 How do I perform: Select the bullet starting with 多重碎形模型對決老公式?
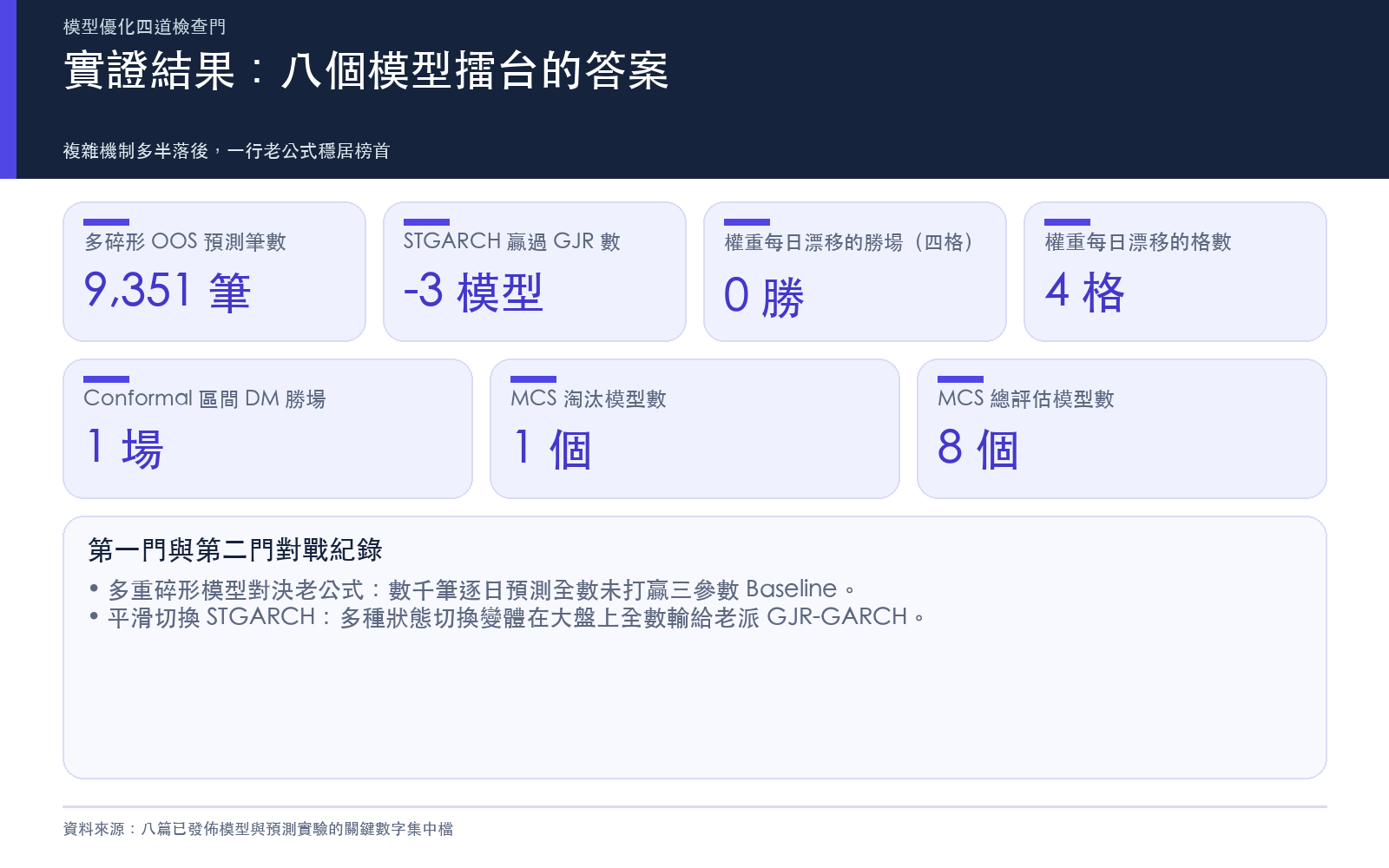pyautogui.click(x=471, y=589)
